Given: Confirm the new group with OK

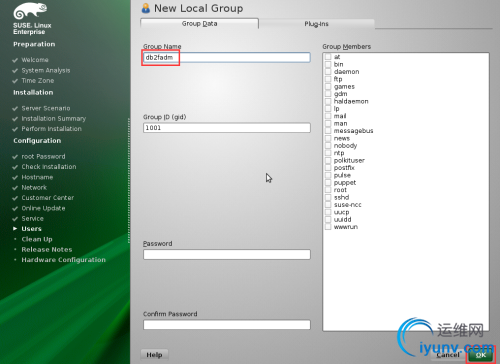Looking at the screenshot, I should click(480, 355).
